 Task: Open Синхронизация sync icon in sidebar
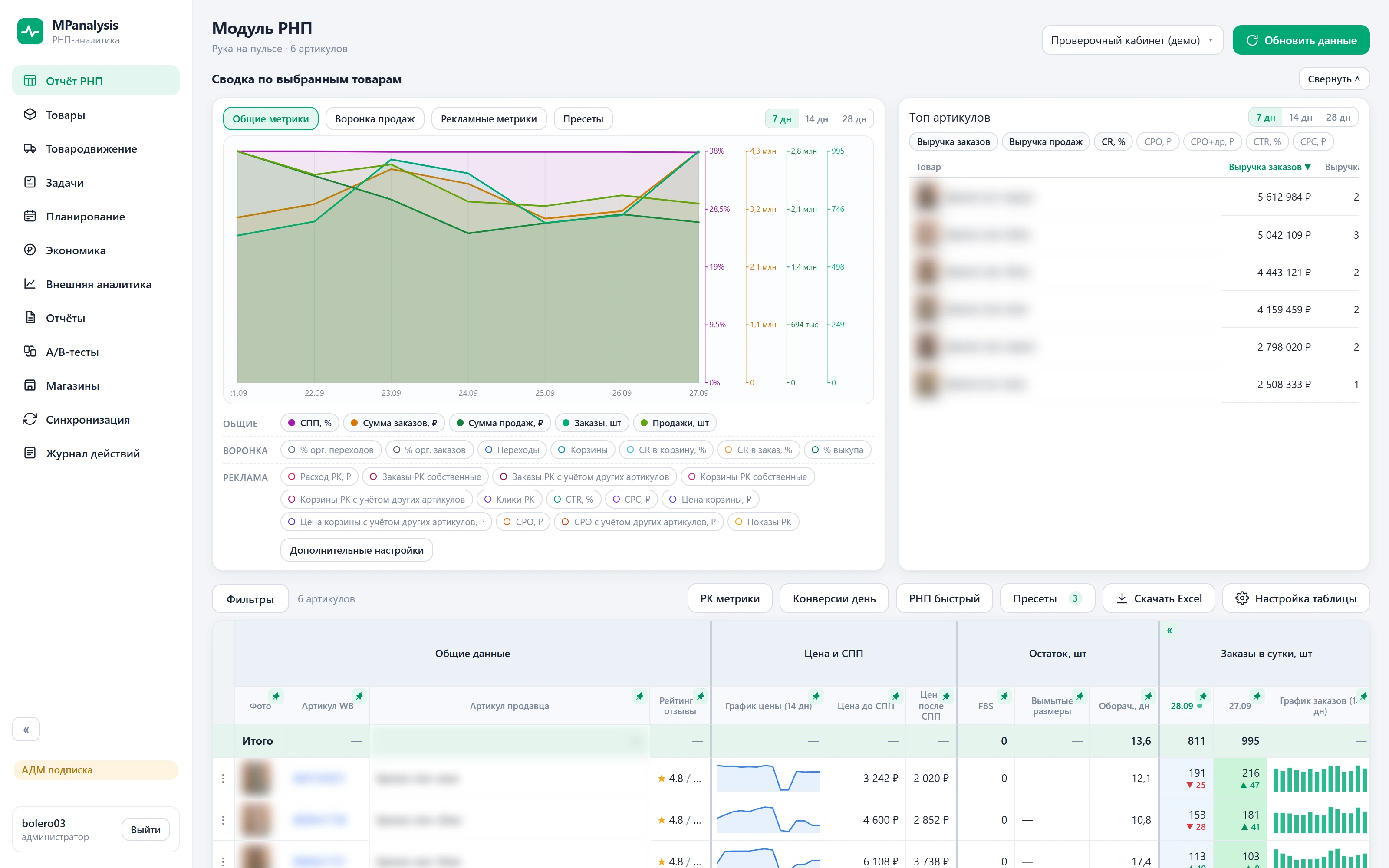30,419
